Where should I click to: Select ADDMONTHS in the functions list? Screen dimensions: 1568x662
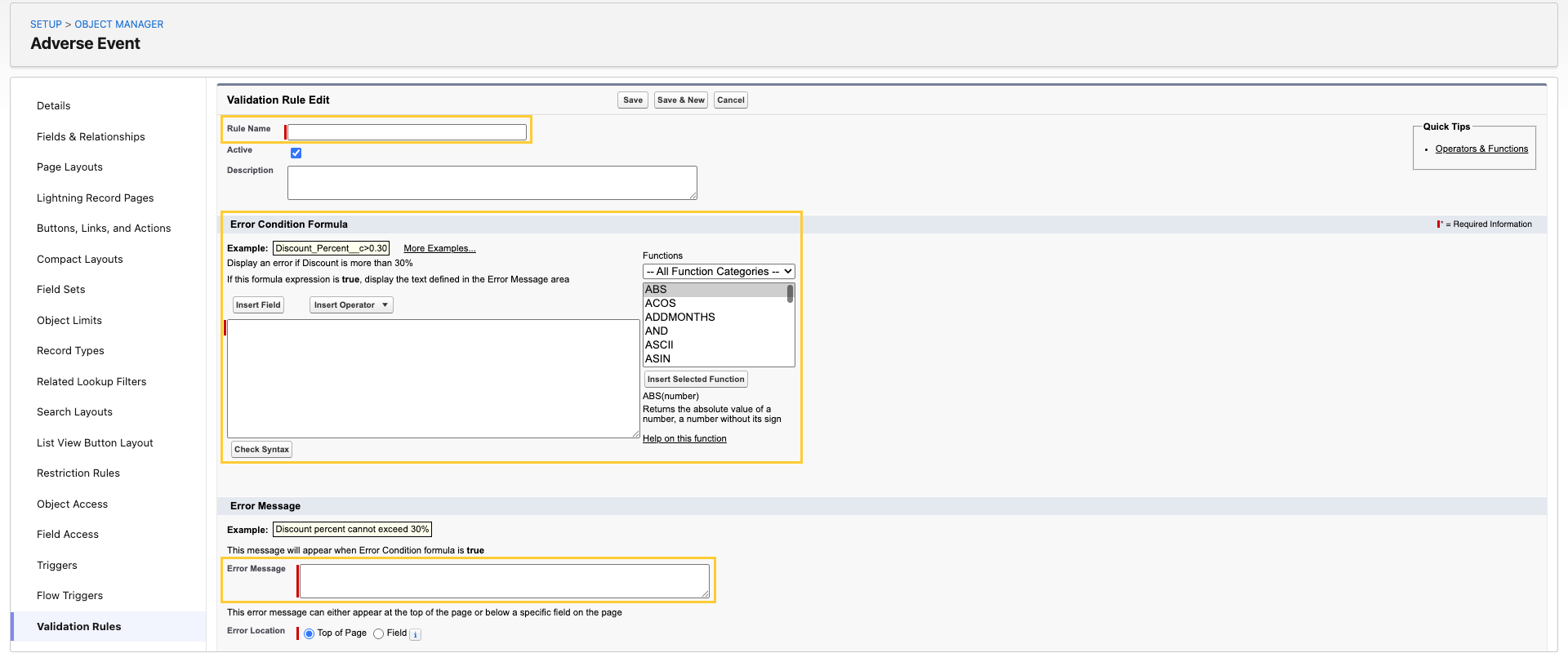pos(715,318)
